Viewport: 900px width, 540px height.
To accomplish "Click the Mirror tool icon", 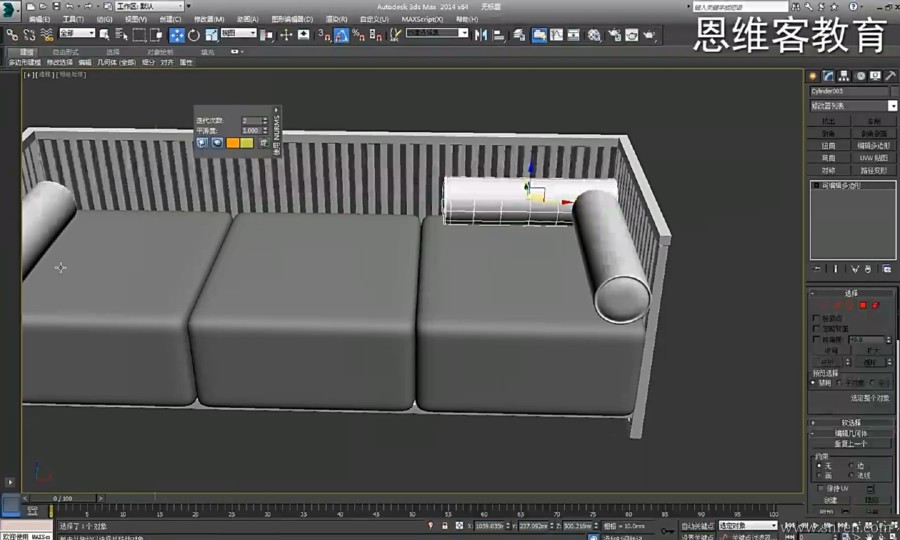I will pos(481,35).
